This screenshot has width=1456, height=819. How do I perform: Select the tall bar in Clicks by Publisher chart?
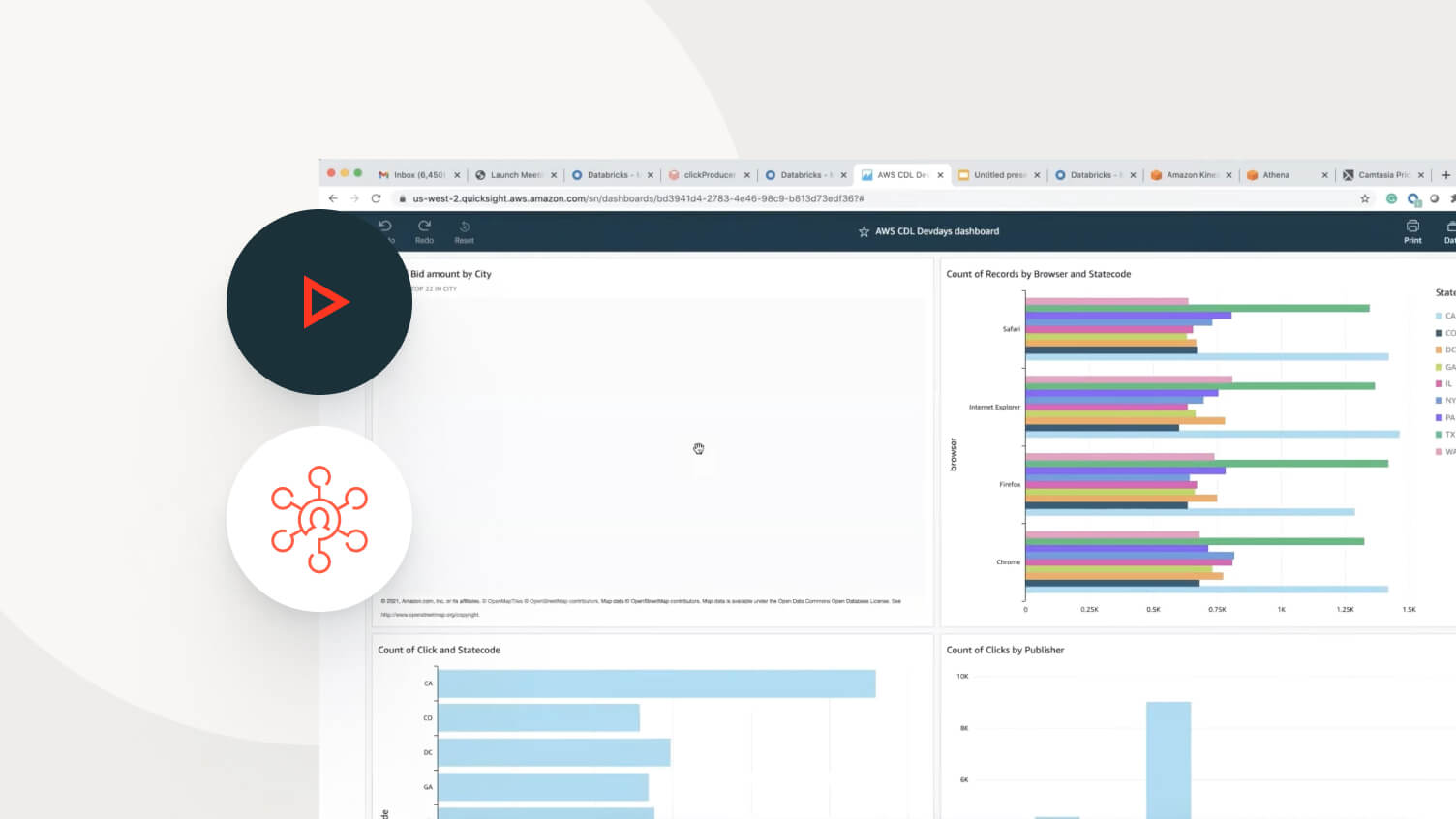1168,760
